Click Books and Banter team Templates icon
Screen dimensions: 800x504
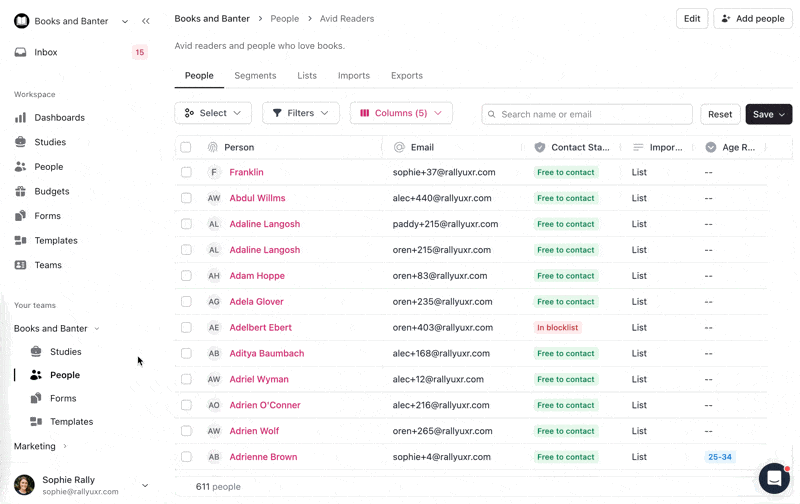pos(36,421)
